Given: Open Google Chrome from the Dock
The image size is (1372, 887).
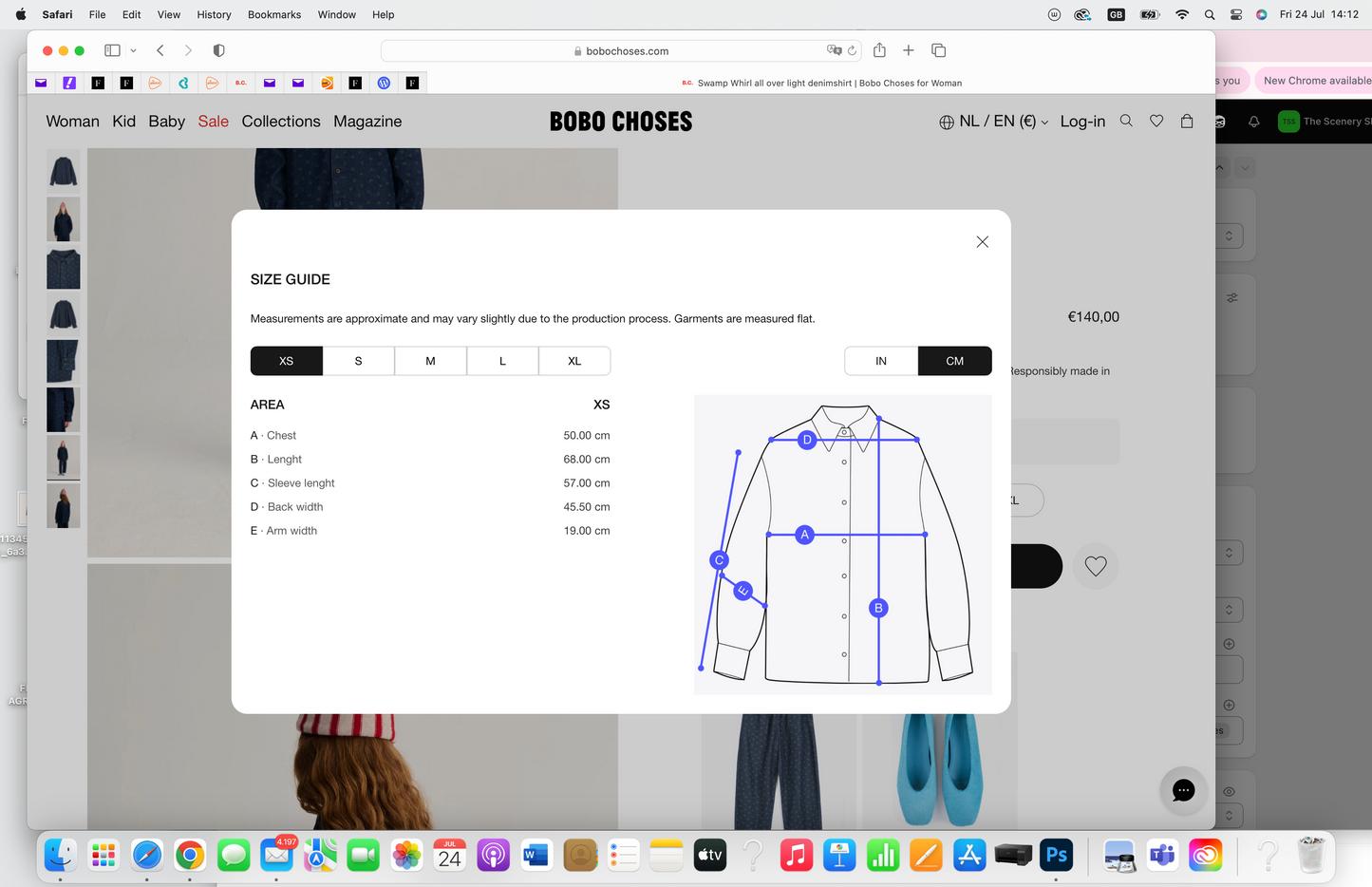Looking at the screenshot, I should coord(190,856).
